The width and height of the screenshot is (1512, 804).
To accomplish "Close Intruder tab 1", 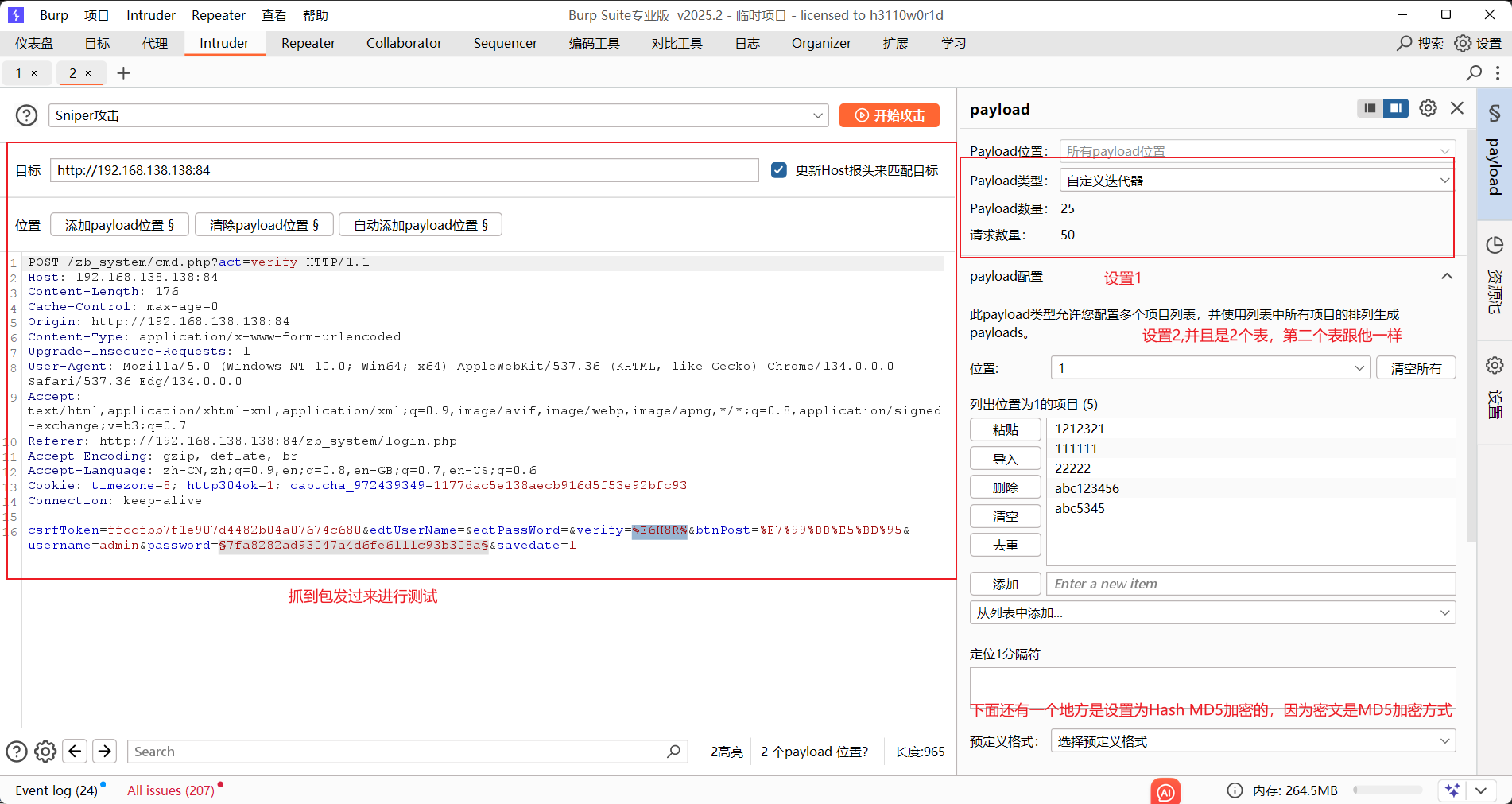I will 34,73.
